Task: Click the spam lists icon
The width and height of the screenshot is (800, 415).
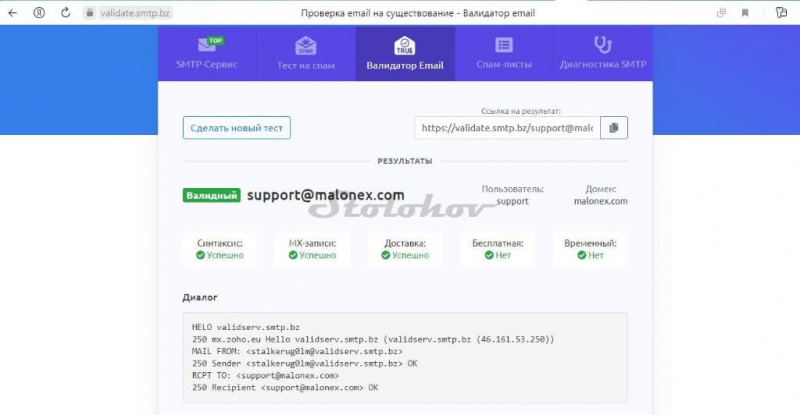Action: (504, 45)
